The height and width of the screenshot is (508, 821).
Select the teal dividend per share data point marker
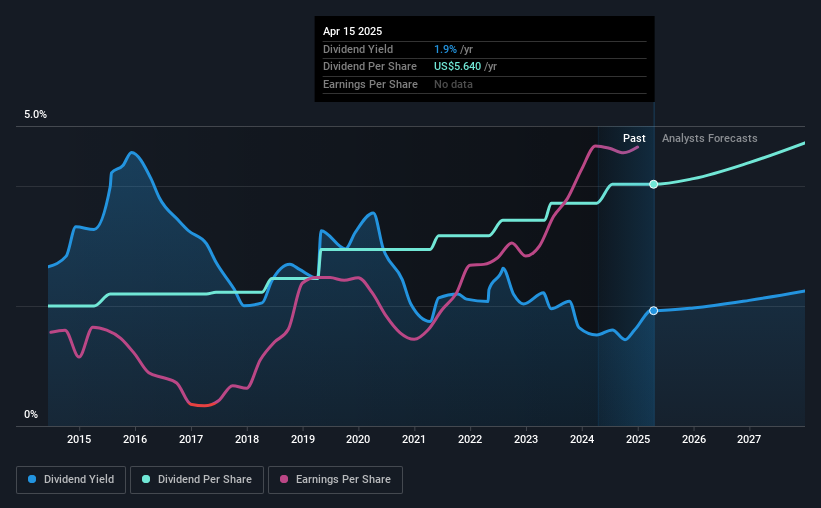point(653,184)
